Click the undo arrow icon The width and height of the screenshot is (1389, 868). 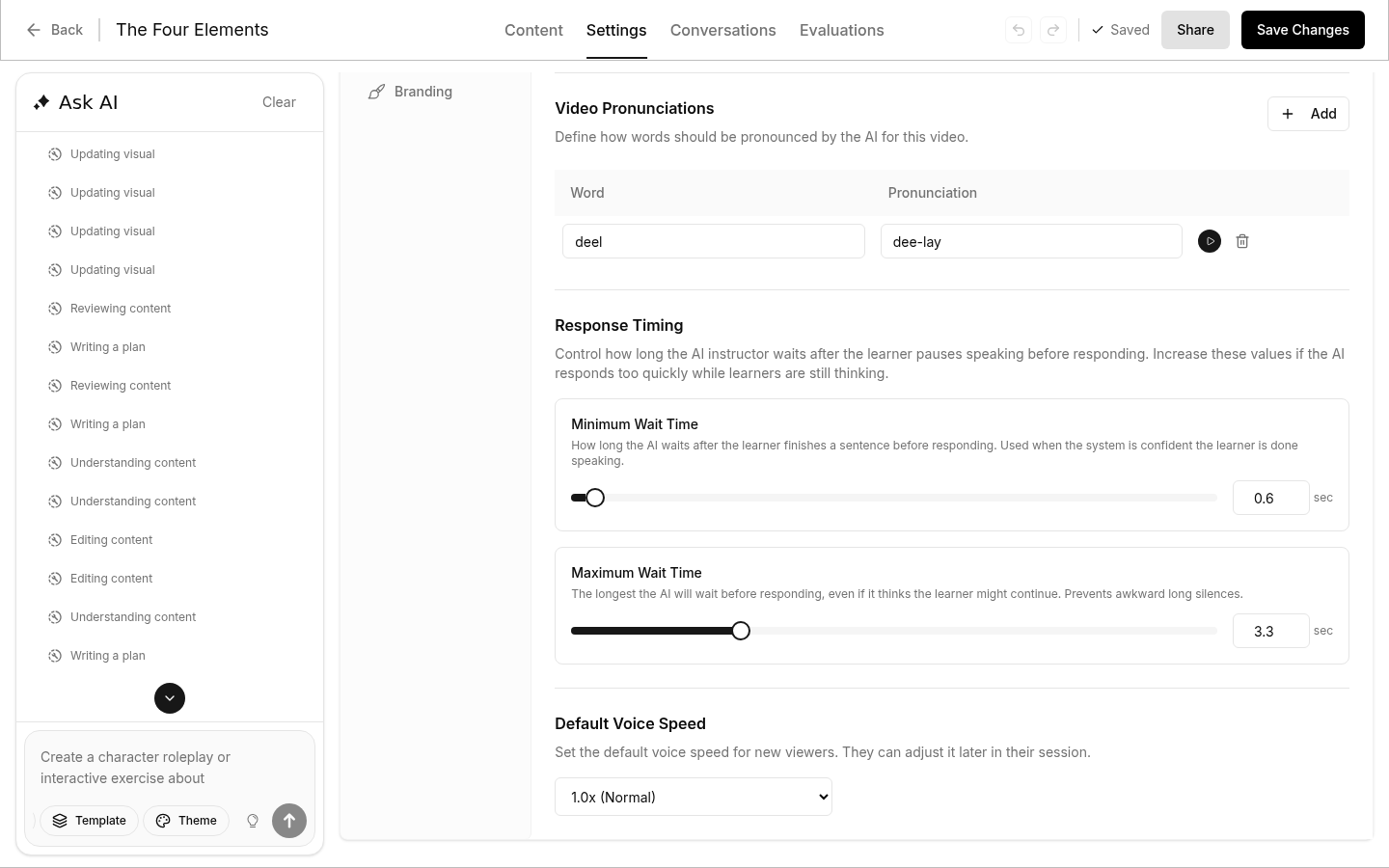pos(1019,30)
